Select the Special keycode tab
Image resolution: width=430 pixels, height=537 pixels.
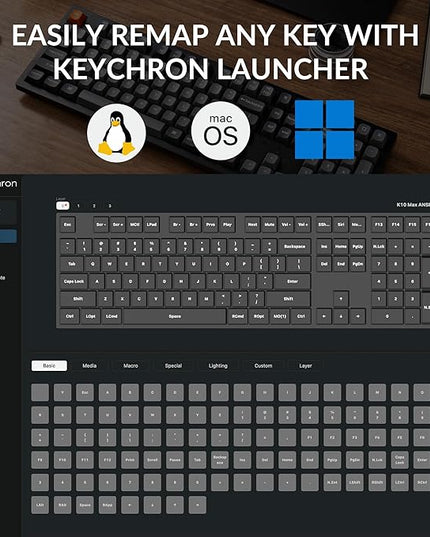[x=173, y=366]
